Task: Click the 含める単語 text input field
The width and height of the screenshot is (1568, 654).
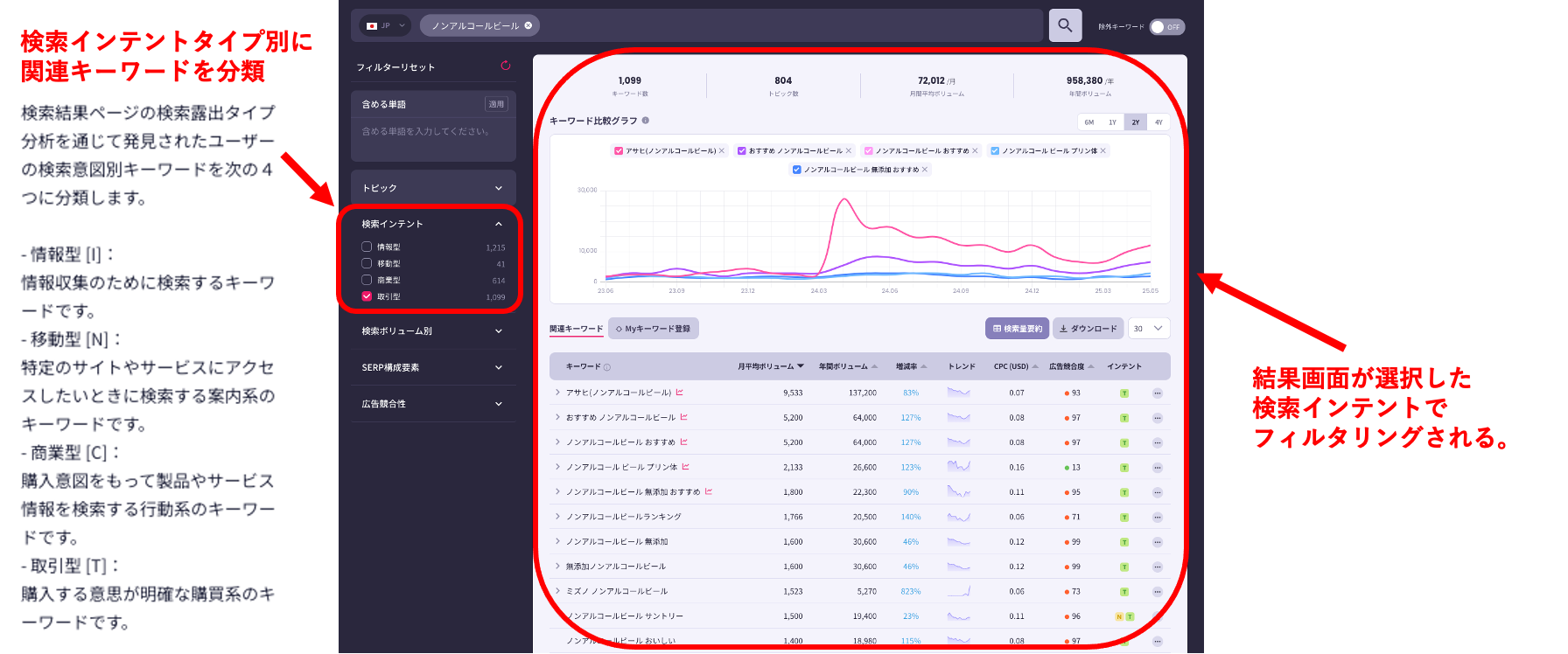Action: (x=433, y=131)
